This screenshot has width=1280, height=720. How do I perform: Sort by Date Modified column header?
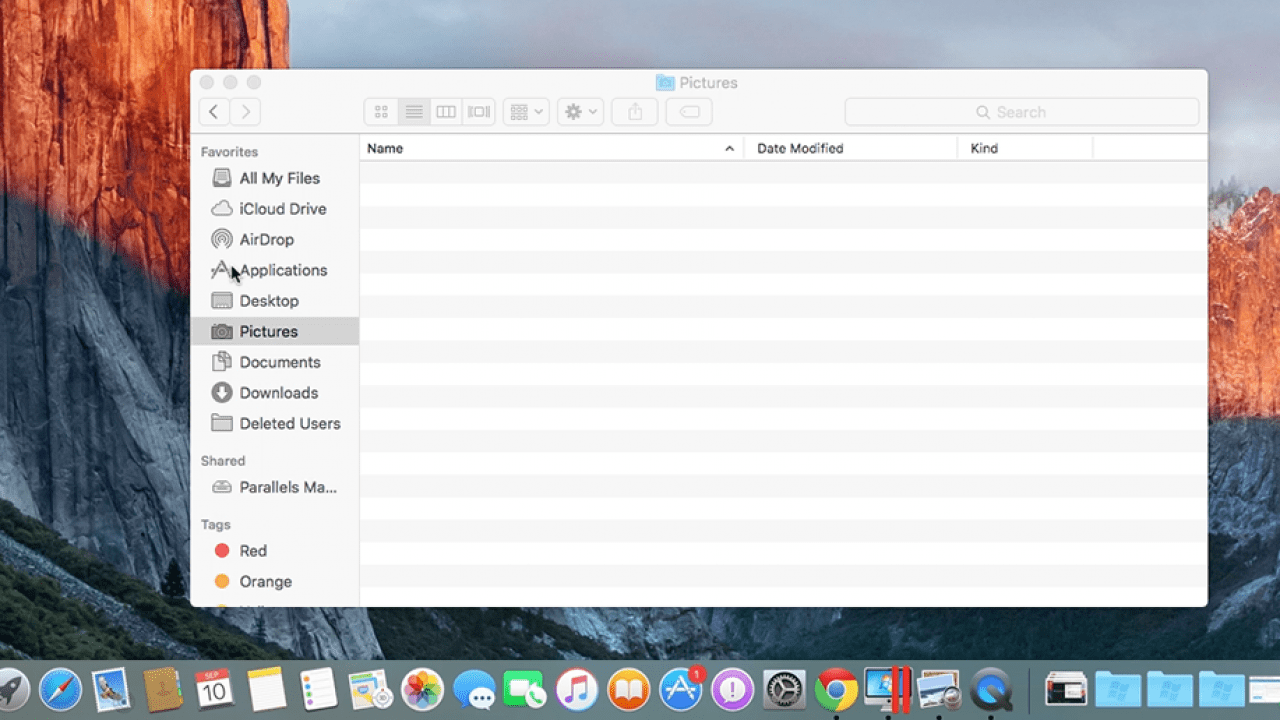[x=850, y=148]
